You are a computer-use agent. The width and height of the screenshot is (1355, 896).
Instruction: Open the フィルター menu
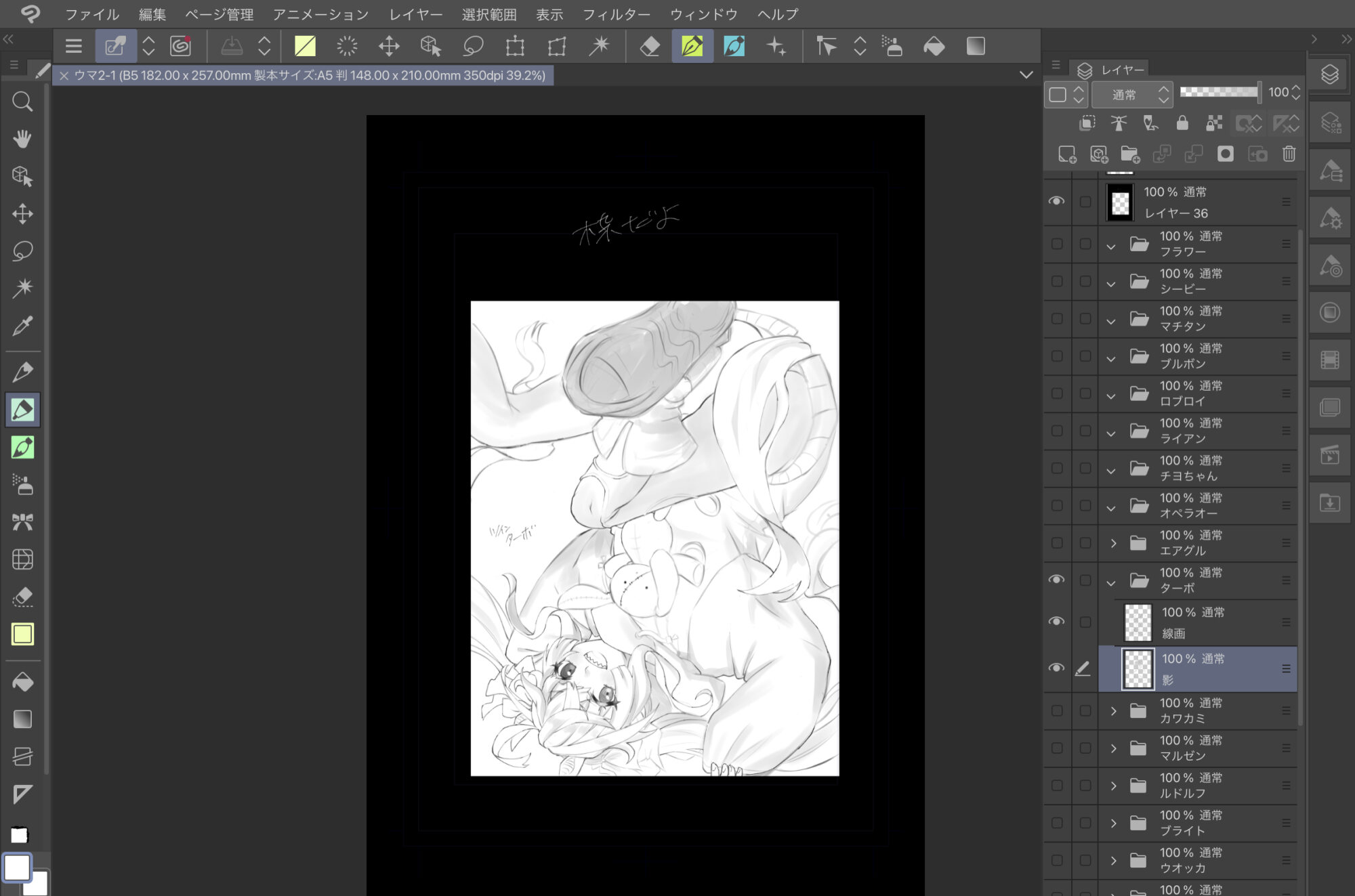[x=616, y=14]
